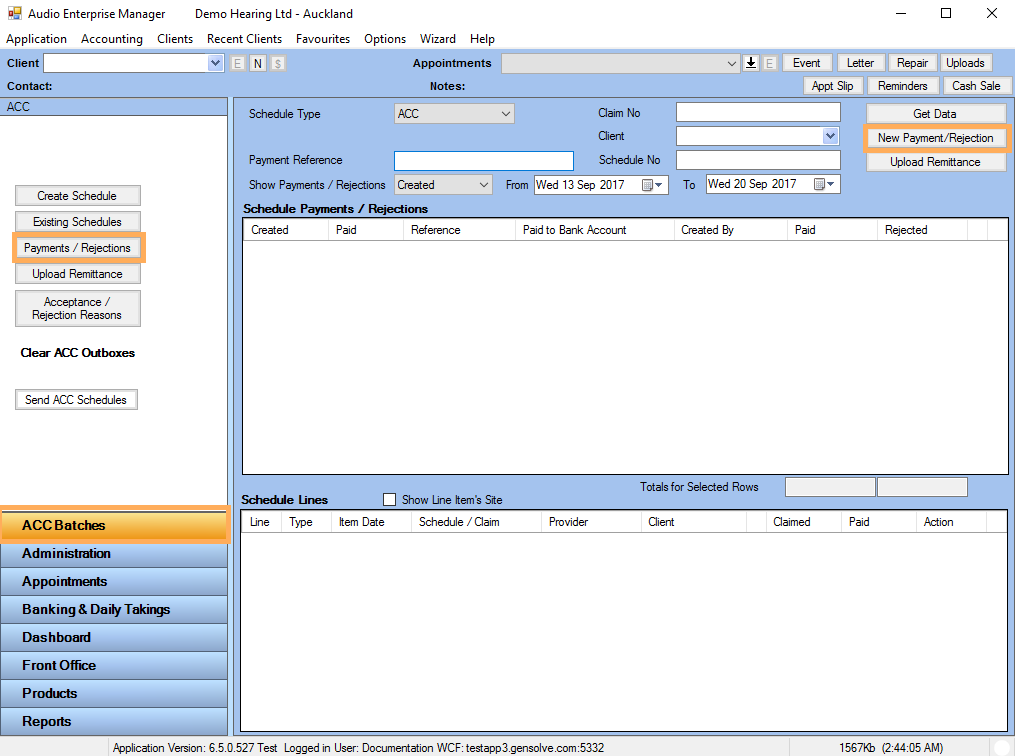
Task: Click the Payment Reference input field
Action: [x=484, y=161]
